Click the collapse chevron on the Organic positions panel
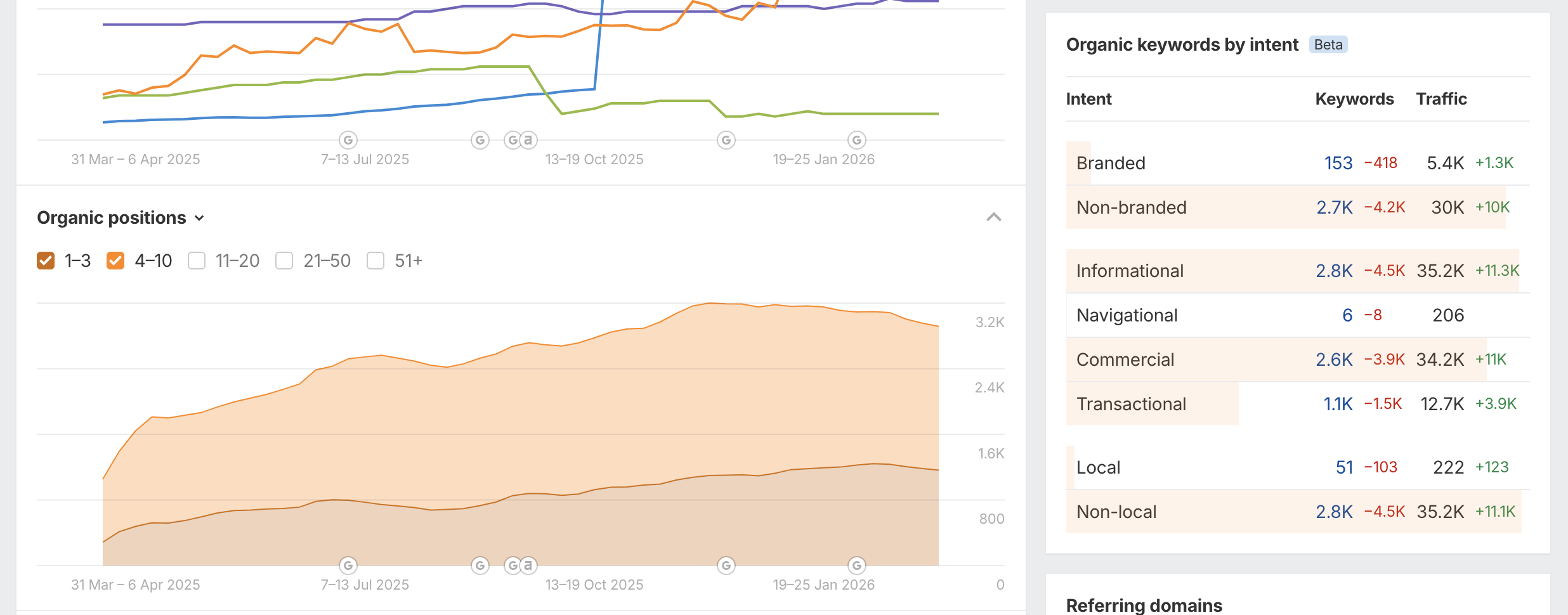The image size is (1568, 615). click(x=994, y=217)
